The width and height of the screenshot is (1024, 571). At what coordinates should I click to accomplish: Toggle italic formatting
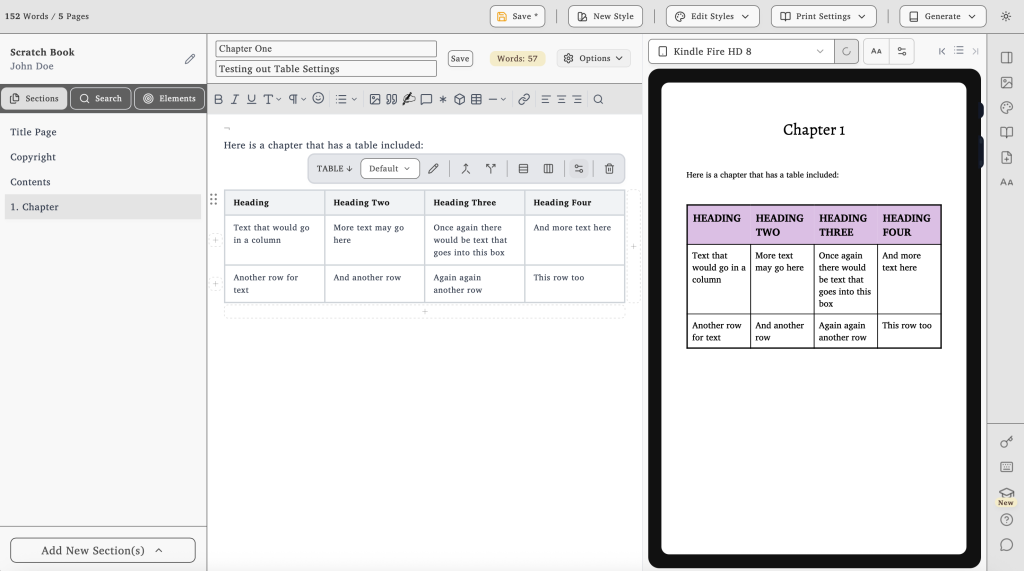point(234,99)
